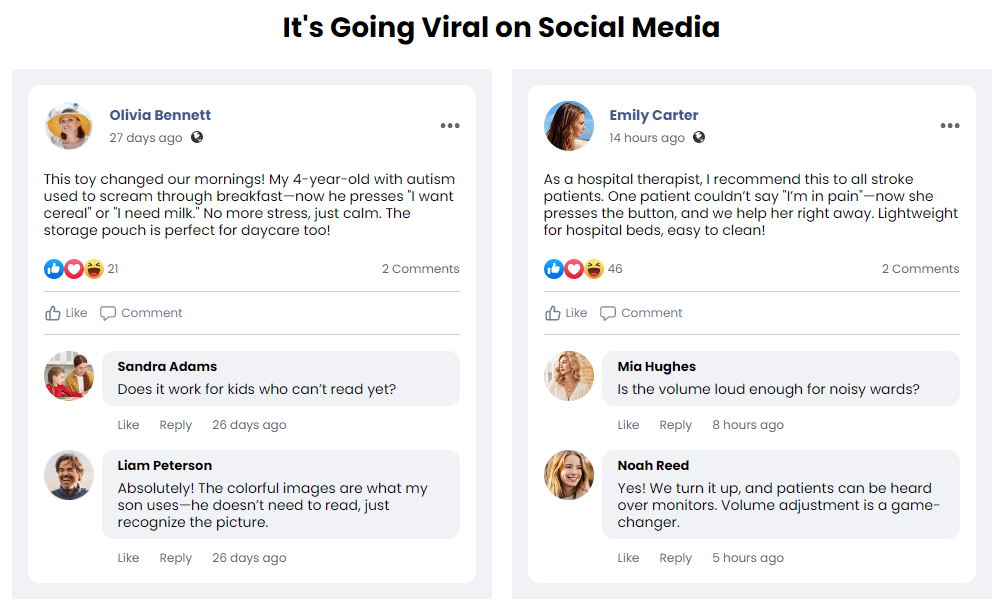This screenshot has width=1000, height=606.
Task: Click blue thumbs-up reaction on Emily's post
Action: (x=554, y=269)
